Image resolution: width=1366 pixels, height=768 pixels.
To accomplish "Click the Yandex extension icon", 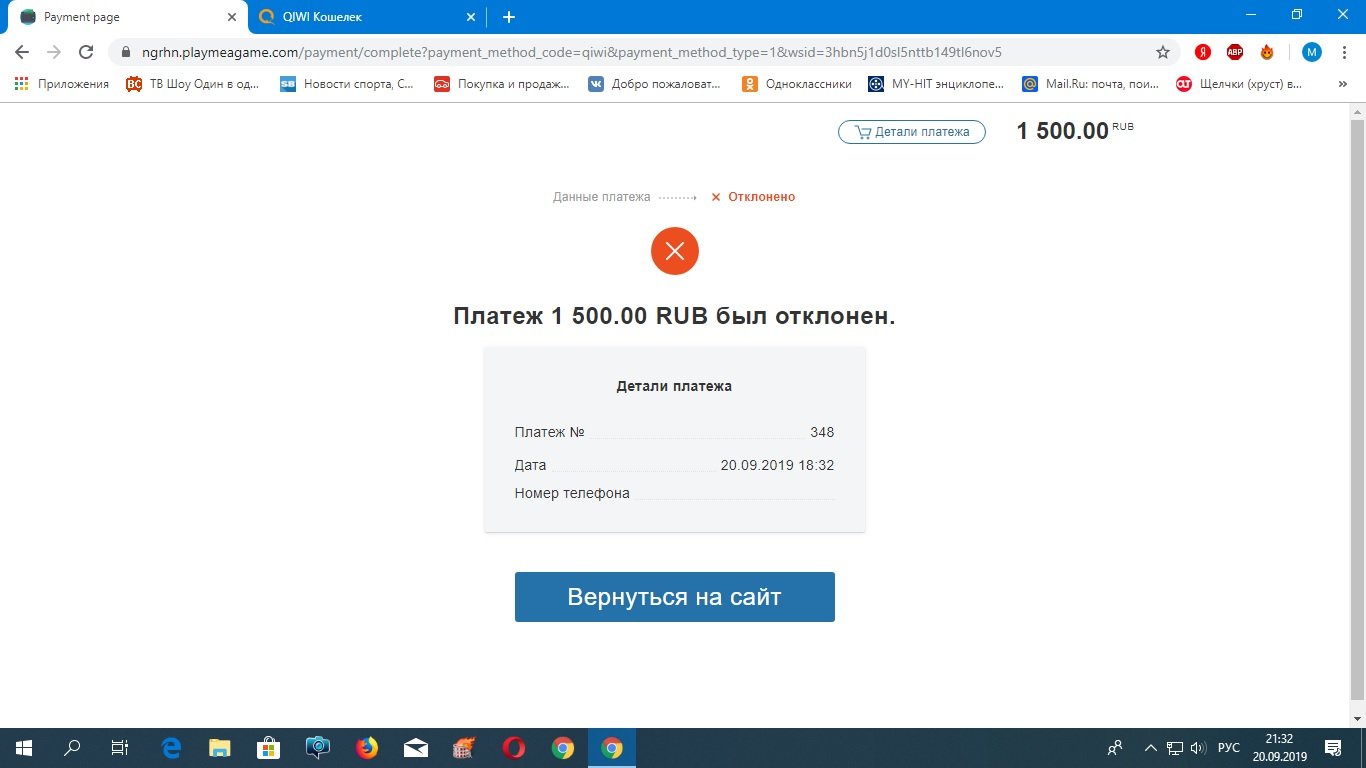I will point(1203,52).
